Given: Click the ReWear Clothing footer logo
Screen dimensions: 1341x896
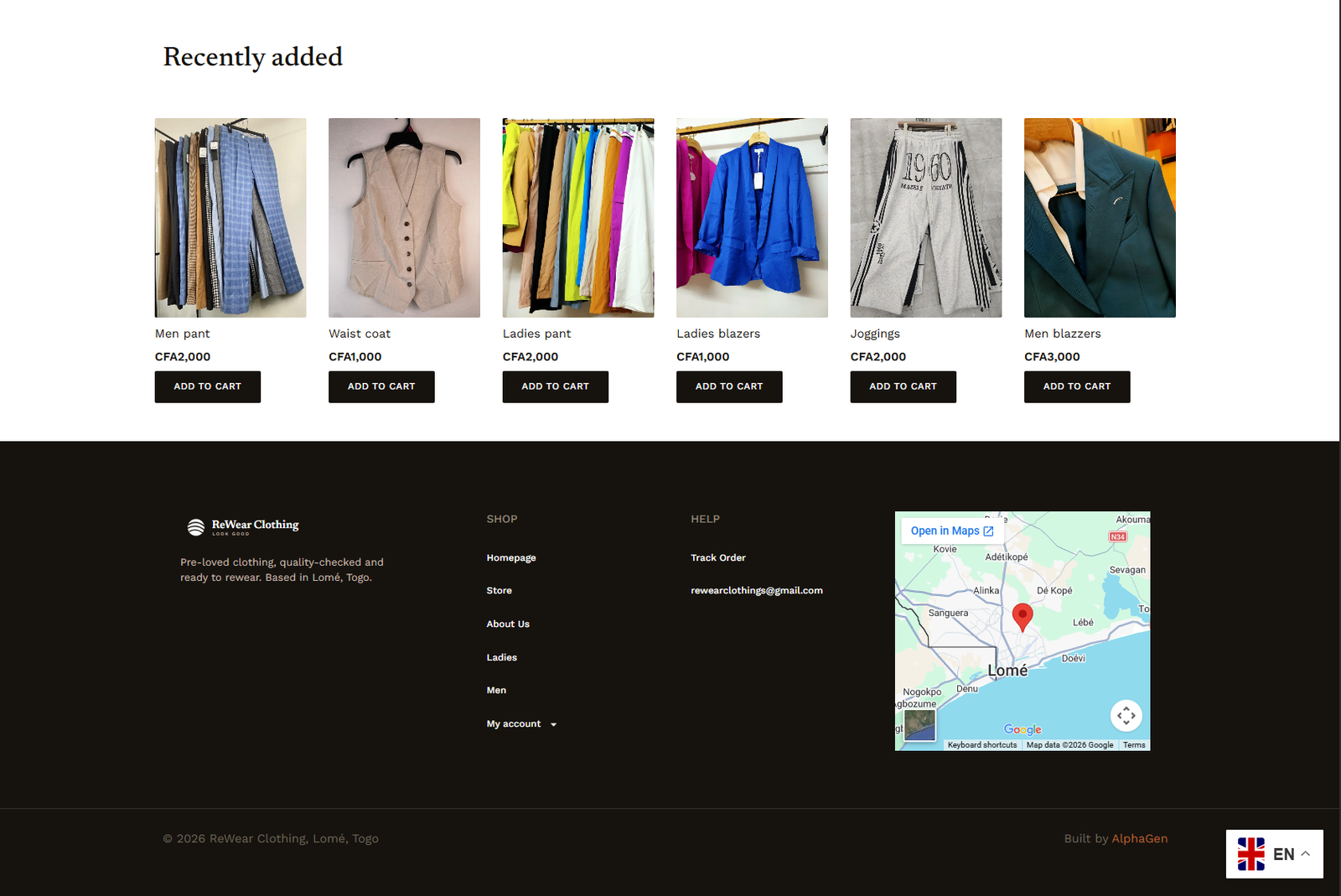Looking at the screenshot, I should click(x=243, y=526).
